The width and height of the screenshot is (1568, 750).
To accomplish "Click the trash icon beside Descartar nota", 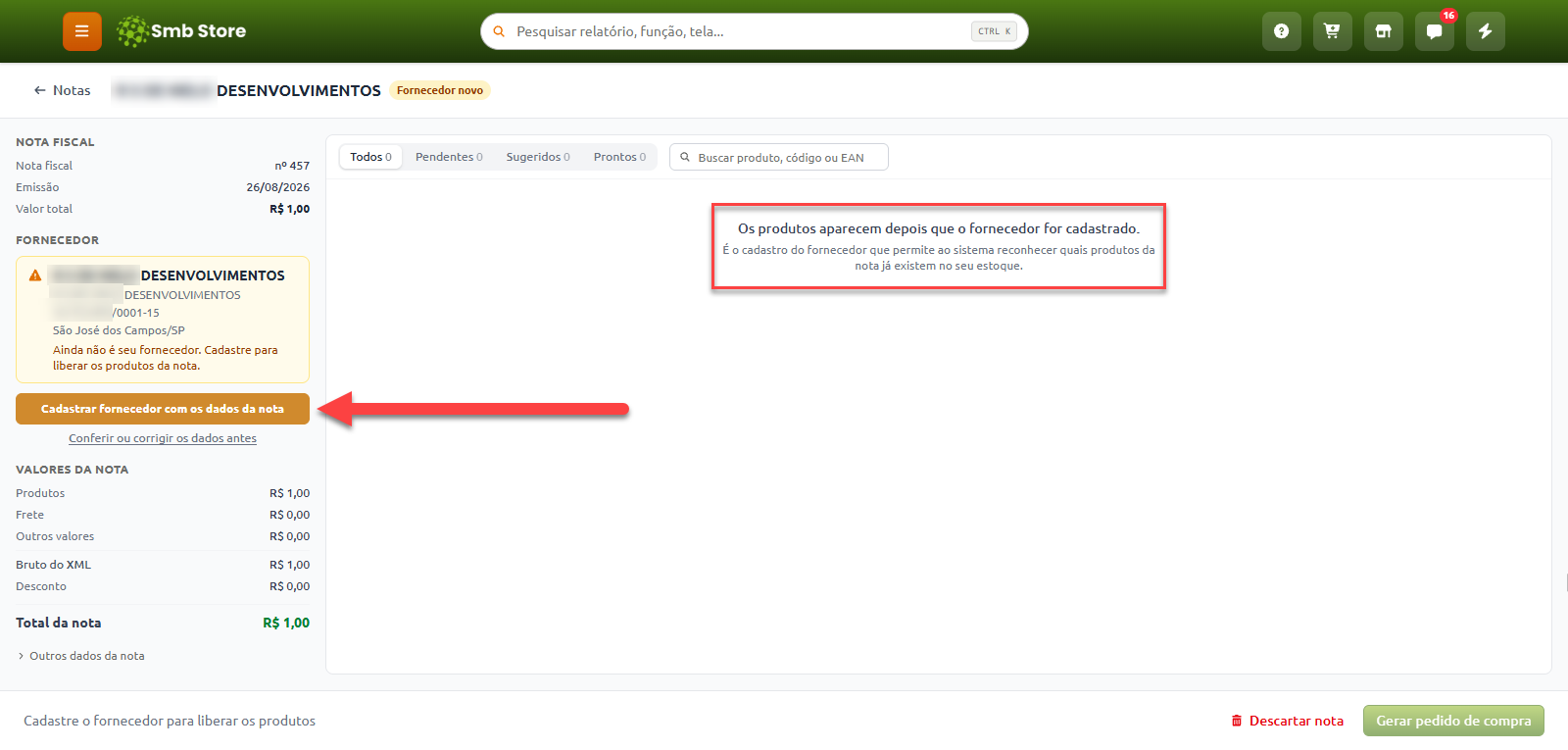I will coord(1237,721).
